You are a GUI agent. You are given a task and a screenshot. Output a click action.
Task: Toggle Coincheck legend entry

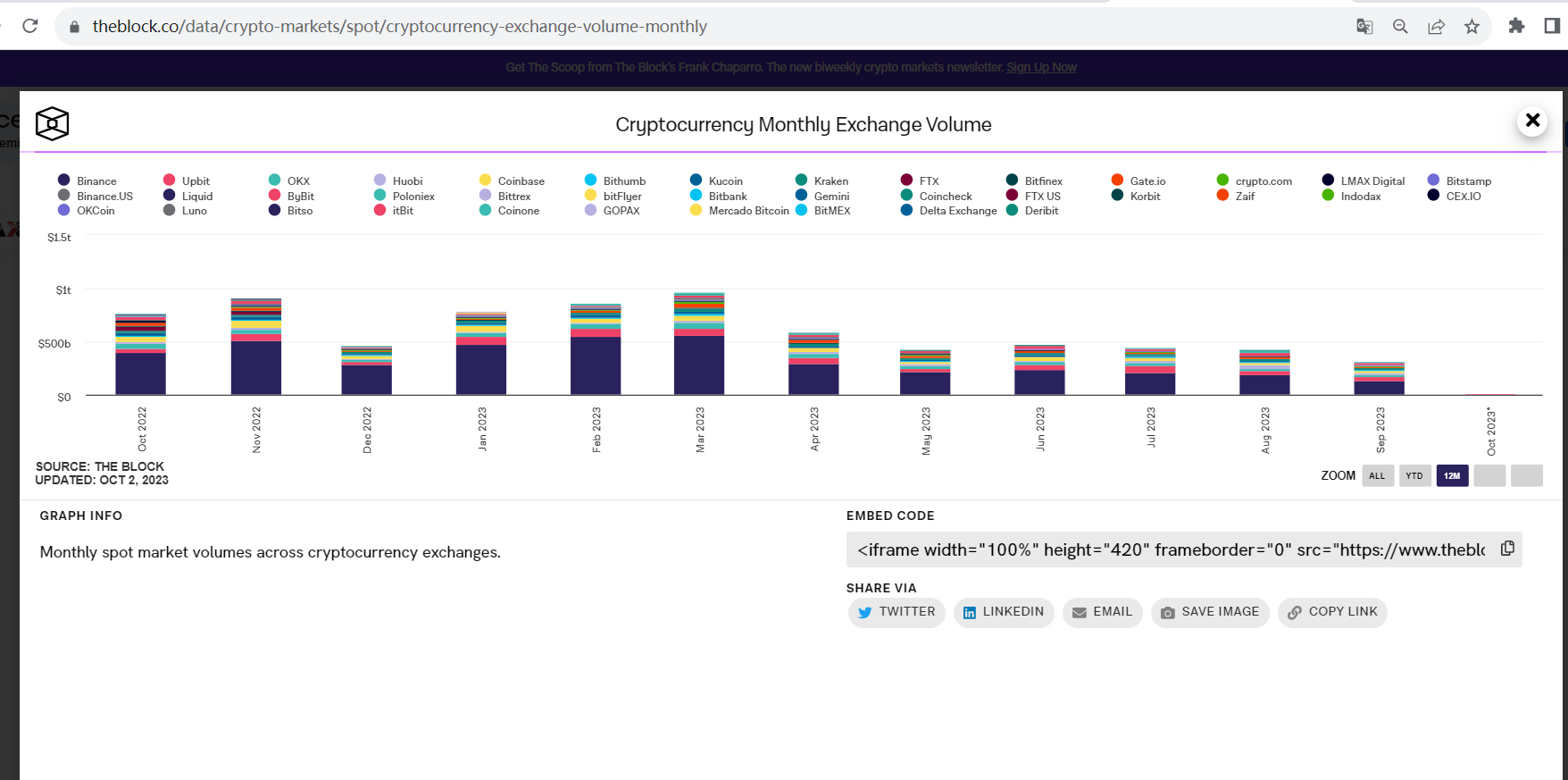(936, 196)
